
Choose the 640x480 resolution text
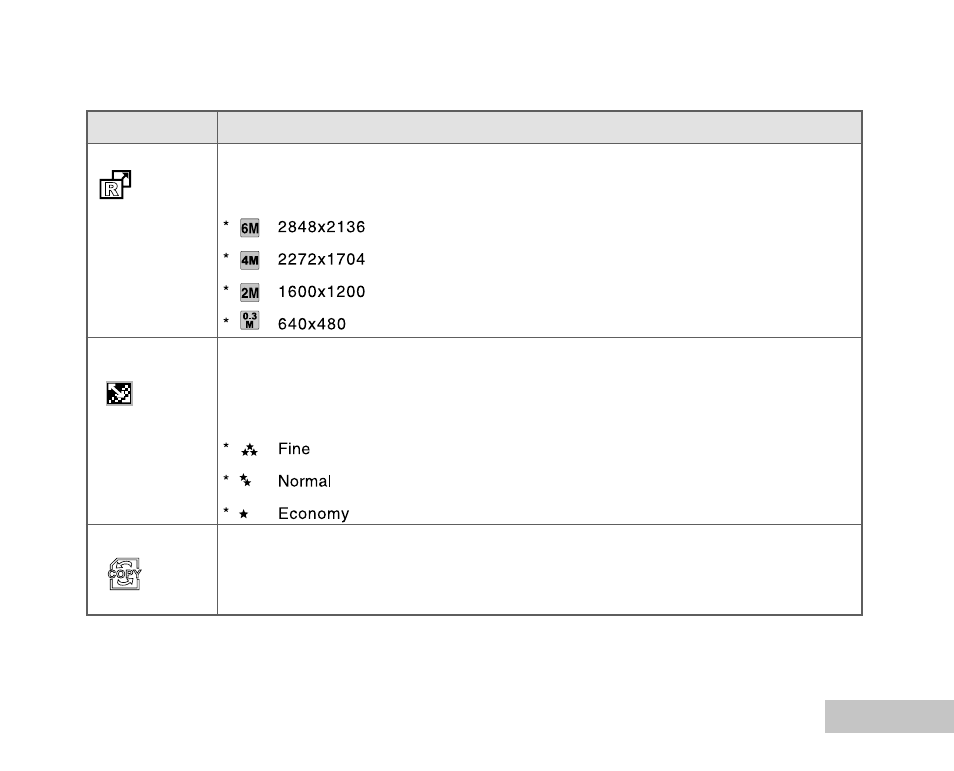click(312, 324)
